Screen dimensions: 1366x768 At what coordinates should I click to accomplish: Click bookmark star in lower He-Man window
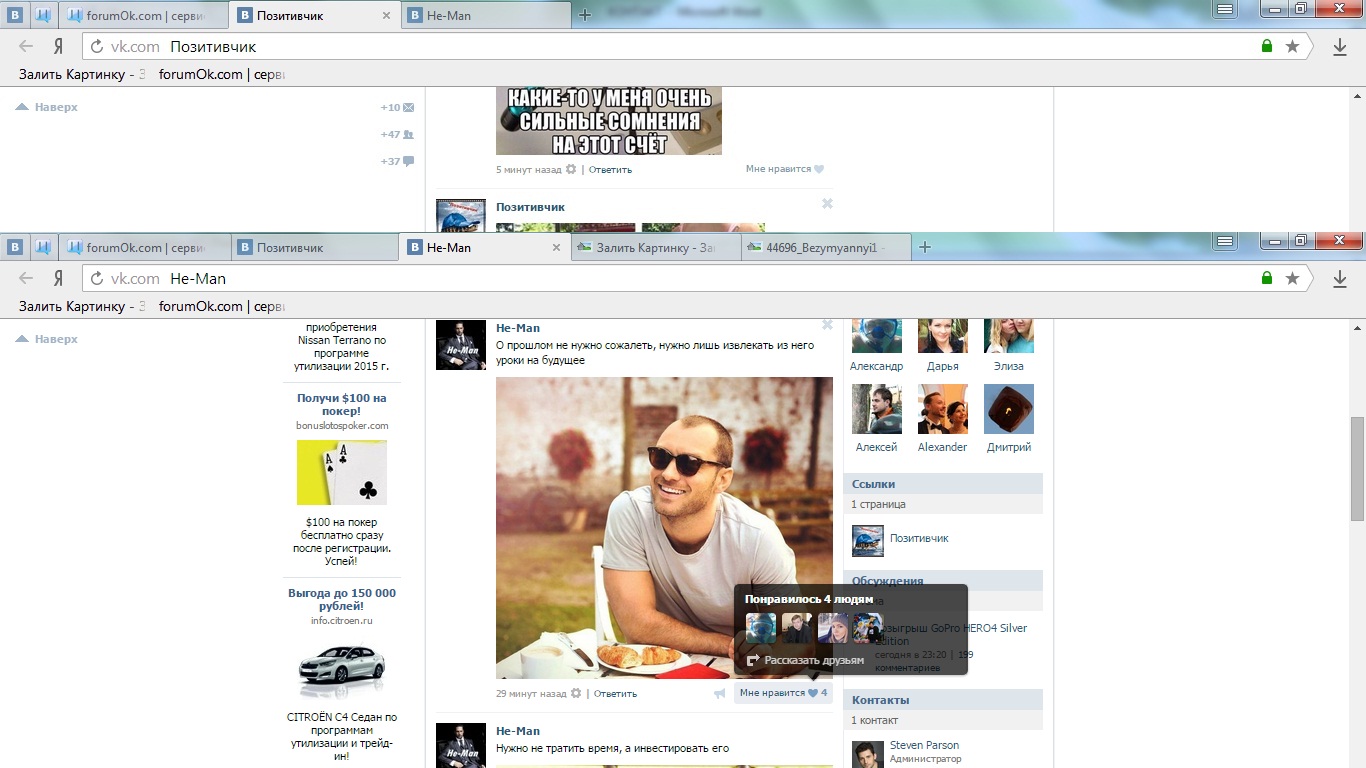pos(1292,278)
